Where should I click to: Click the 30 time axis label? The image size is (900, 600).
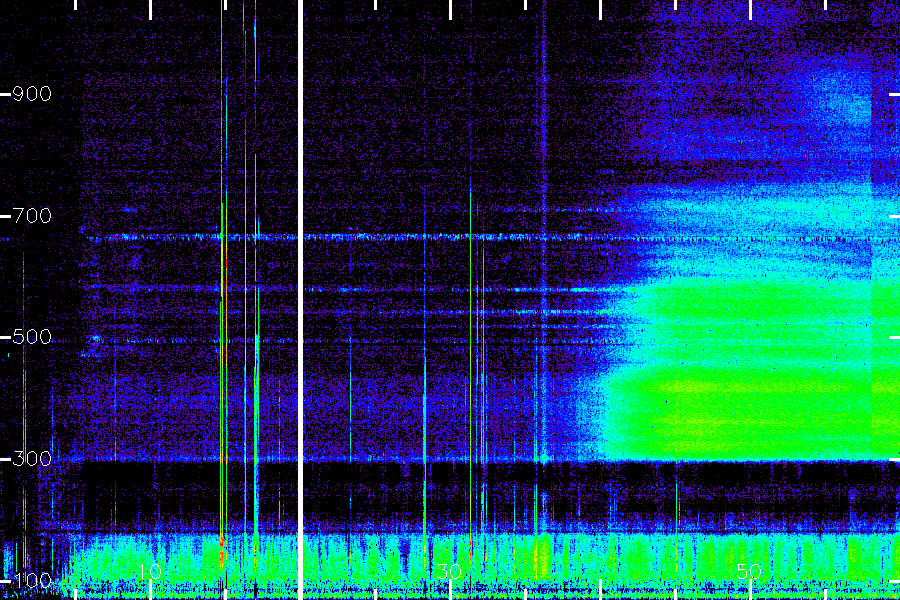click(449, 572)
